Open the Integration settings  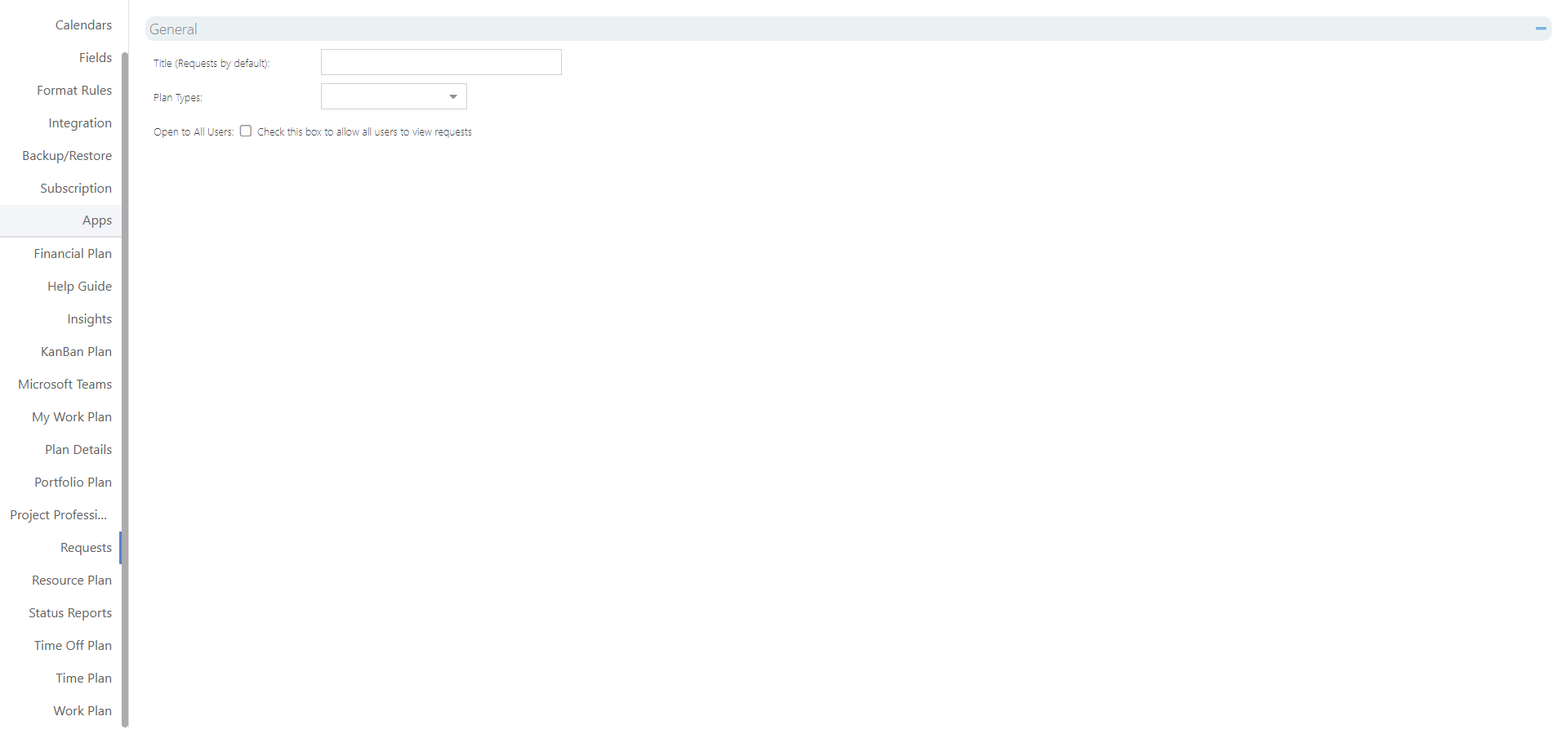coord(79,122)
